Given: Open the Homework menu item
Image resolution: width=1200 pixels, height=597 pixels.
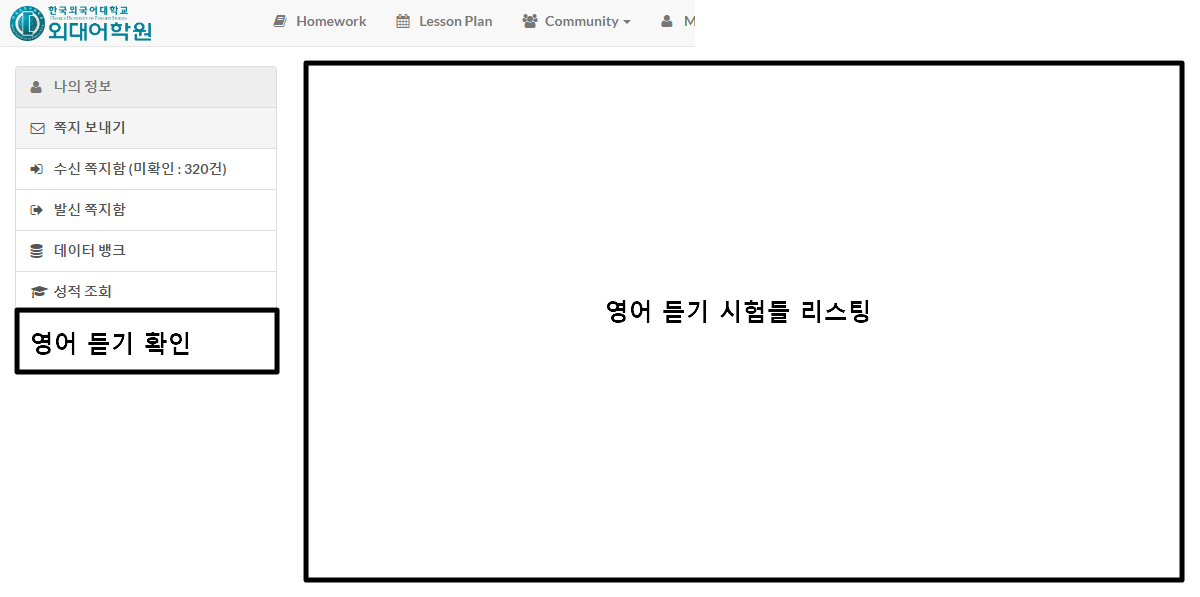Looking at the screenshot, I should point(320,21).
